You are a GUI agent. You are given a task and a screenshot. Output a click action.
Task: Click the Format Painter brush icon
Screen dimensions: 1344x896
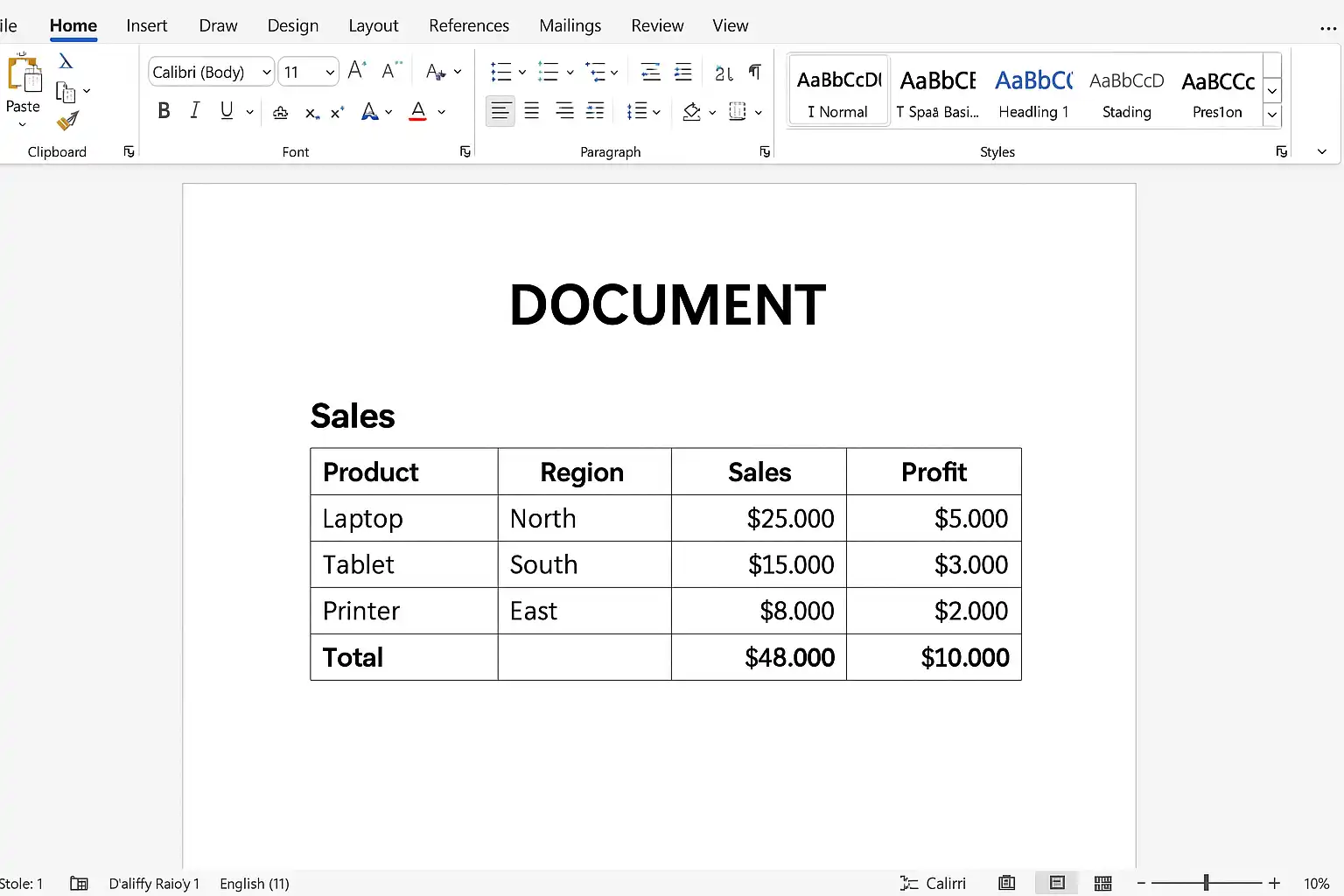click(x=67, y=121)
